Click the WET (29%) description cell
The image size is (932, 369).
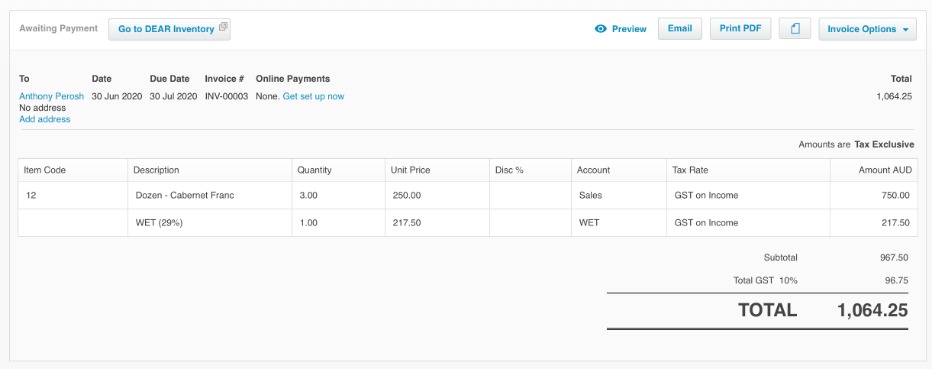click(x=209, y=223)
